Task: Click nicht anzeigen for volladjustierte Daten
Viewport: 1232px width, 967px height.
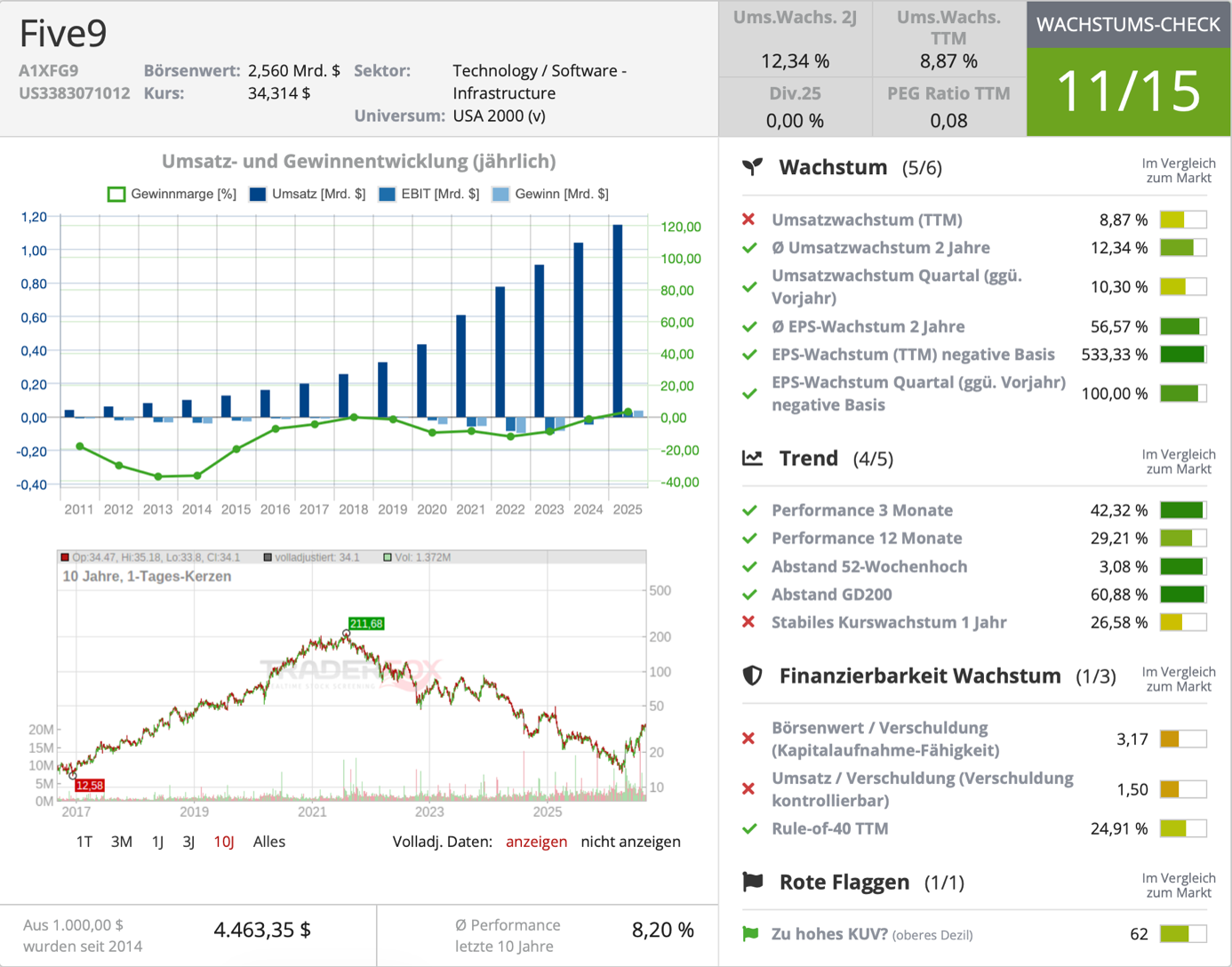Action: click(x=631, y=842)
